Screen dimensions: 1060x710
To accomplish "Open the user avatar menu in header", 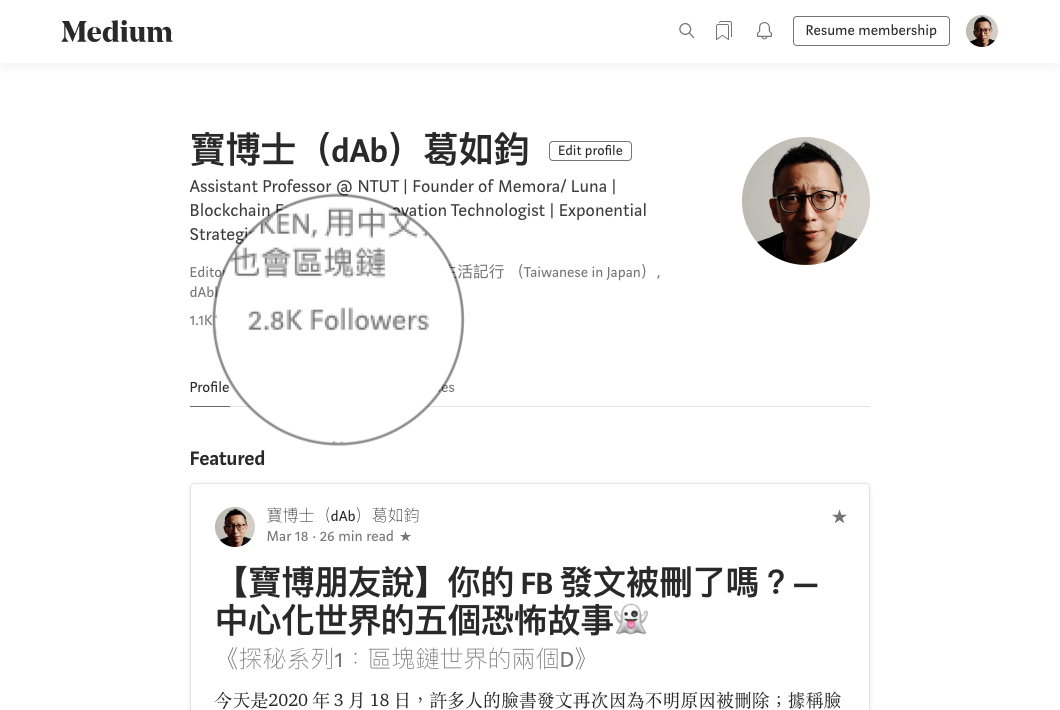I will click(982, 31).
